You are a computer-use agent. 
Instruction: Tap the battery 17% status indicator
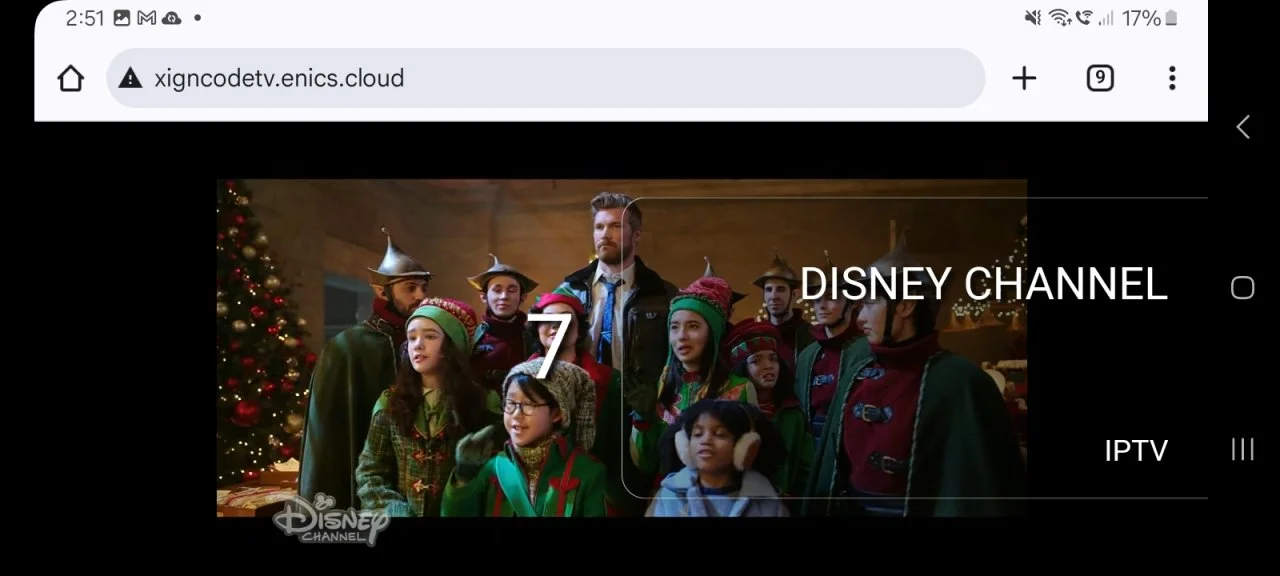click(1150, 18)
